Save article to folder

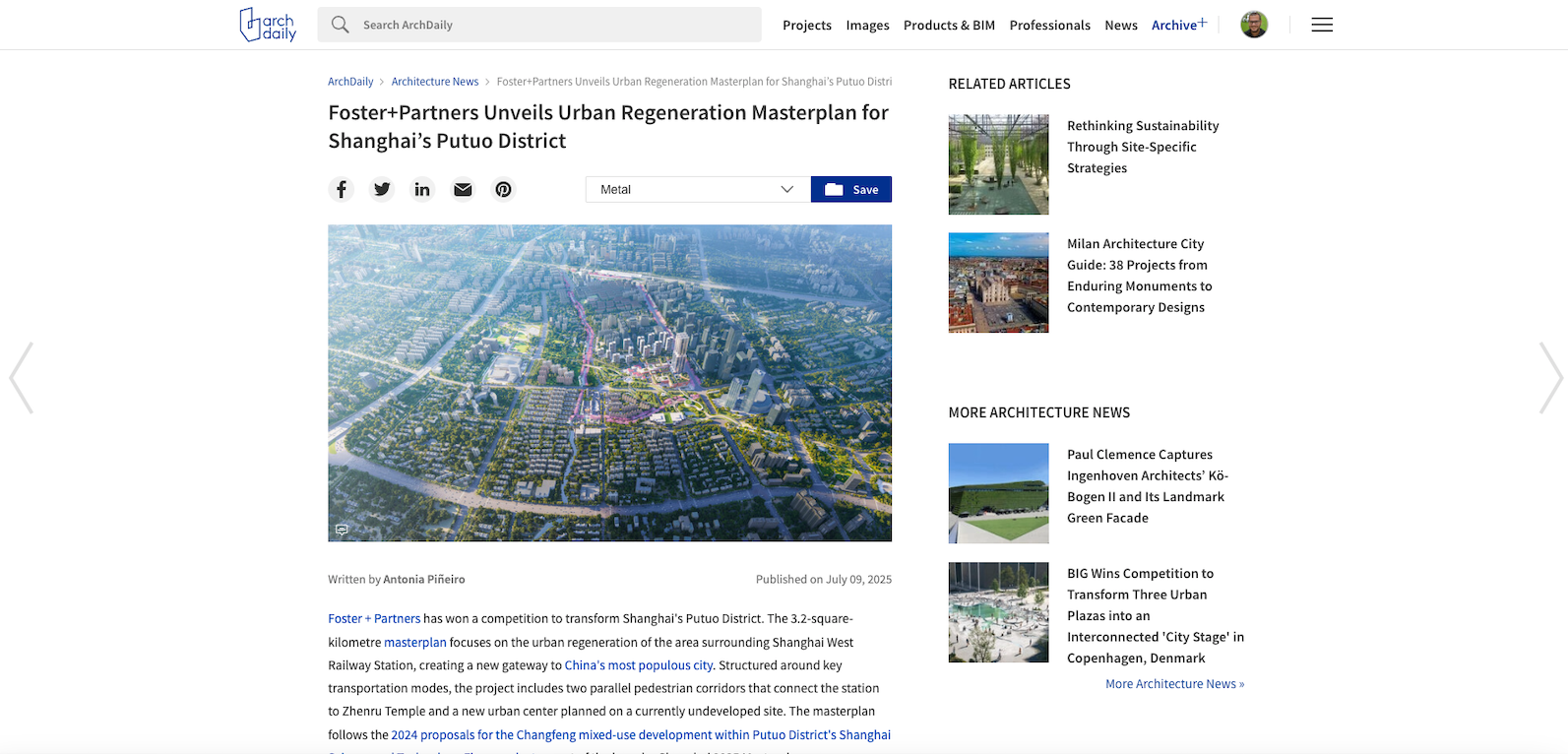click(850, 189)
